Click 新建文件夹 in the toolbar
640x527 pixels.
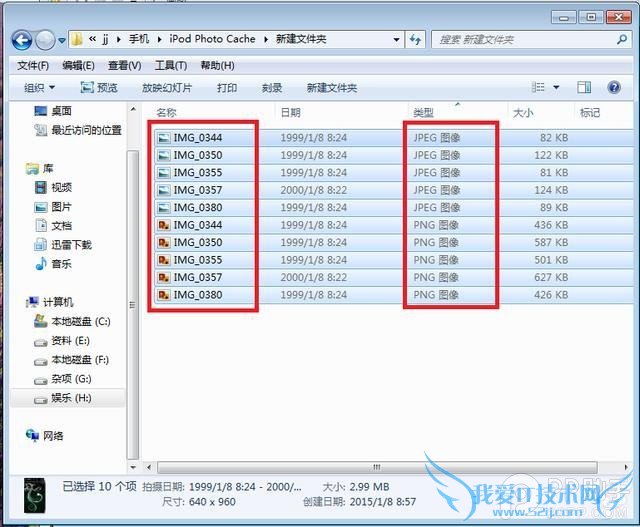pos(332,88)
